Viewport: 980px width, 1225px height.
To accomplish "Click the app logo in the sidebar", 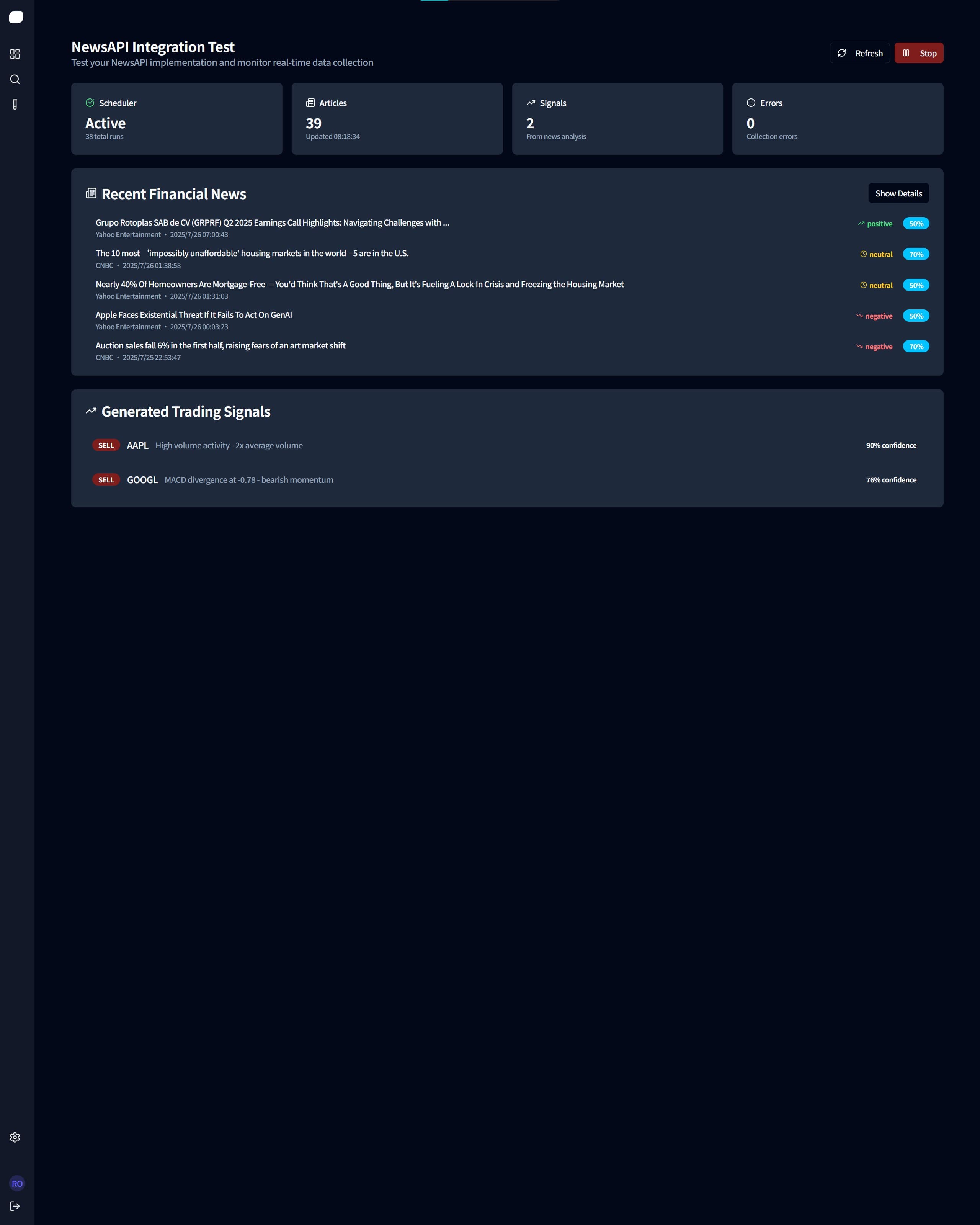I will (x=16, y=18).
